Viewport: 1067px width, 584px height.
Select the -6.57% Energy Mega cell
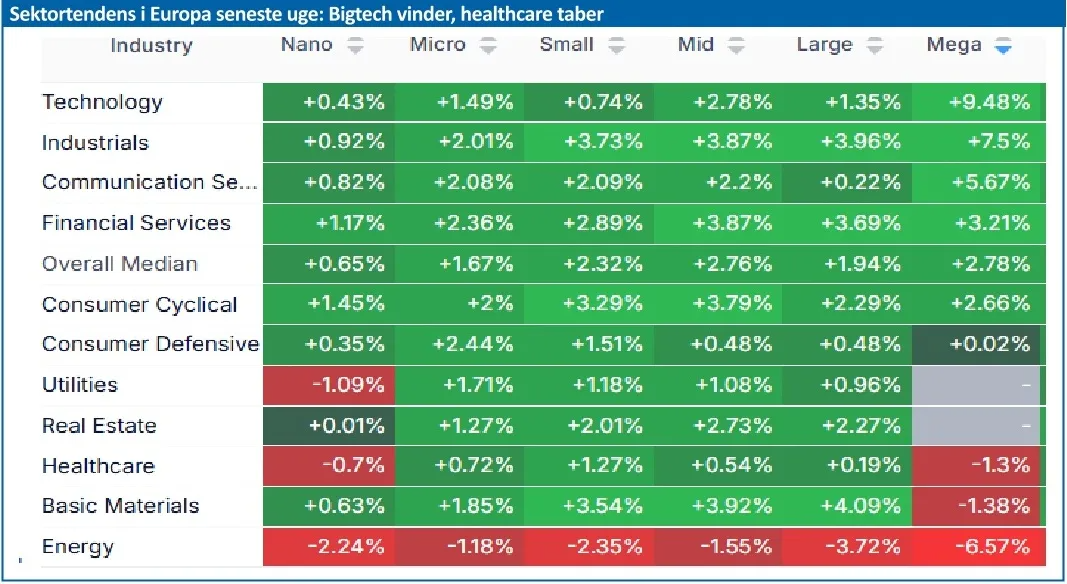click(x=978, y=547)
